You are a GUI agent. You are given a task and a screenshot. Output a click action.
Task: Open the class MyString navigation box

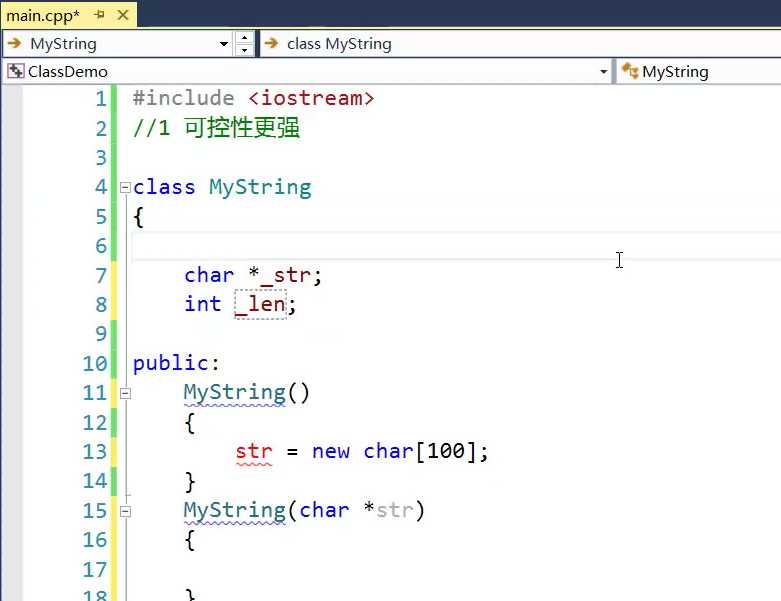tap(521, 44)
